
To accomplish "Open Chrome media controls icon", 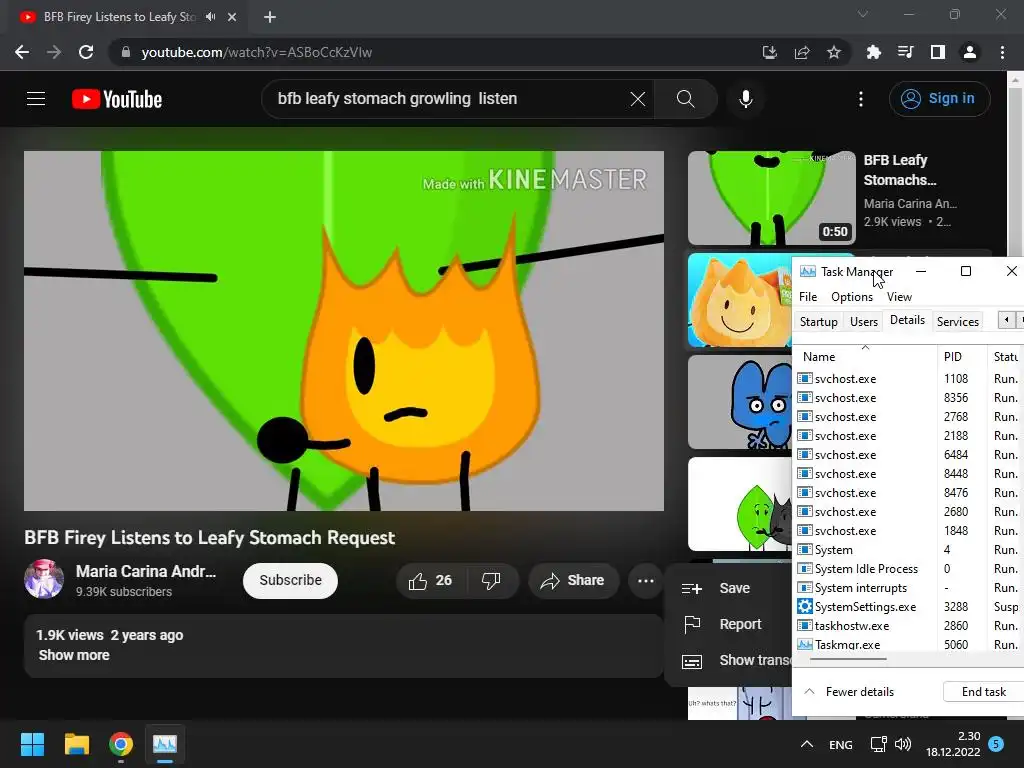I will (x=905, y=52).
